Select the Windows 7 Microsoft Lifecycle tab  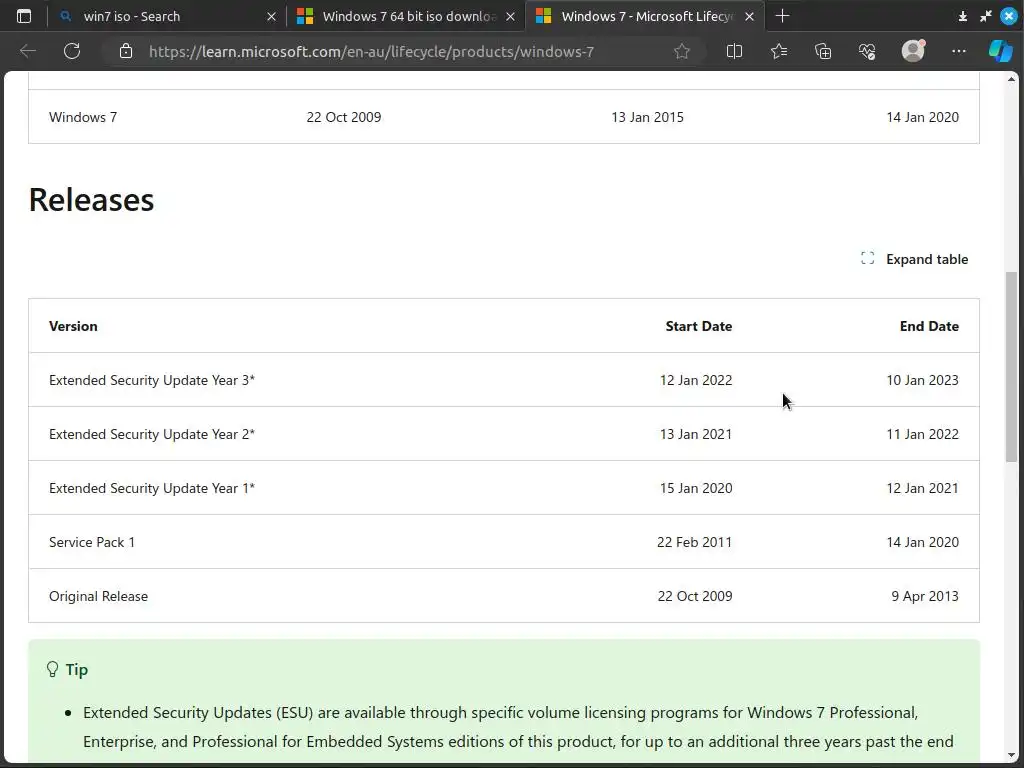[x=645, y=16]
